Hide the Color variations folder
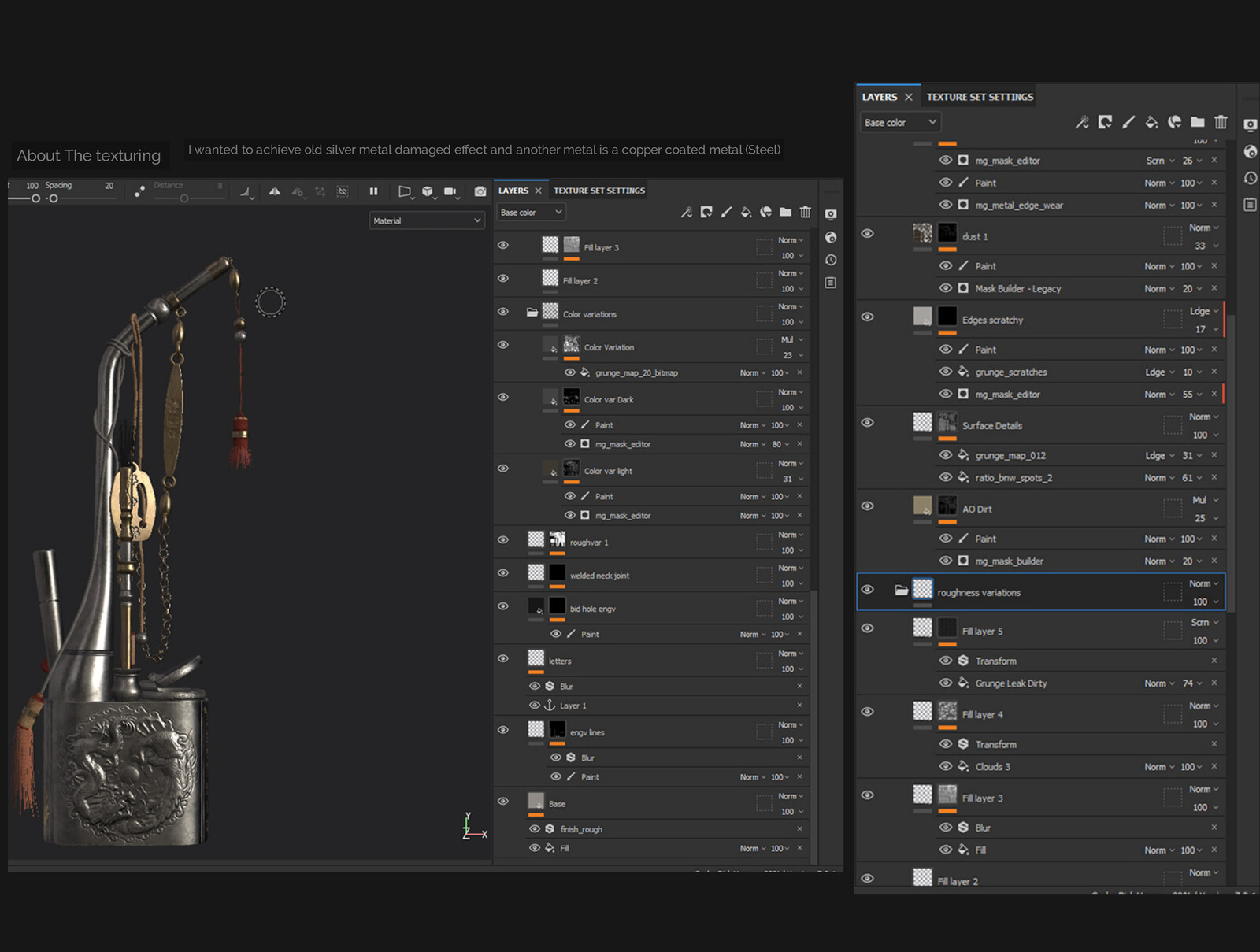Image resolution: width=1260 pixels, height=952 pixels. tap(502, 312)
